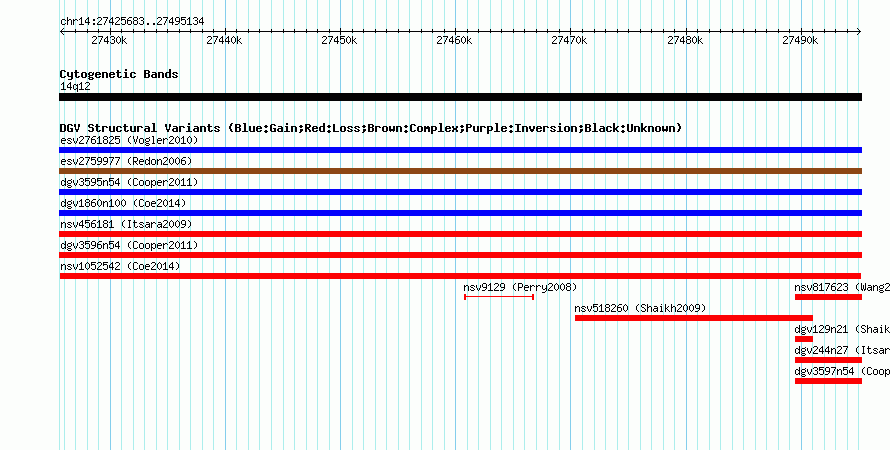The image size is (890, 450).
Task: Click the black 14q12 cytogenetic band bar
Action: (460, 97)
